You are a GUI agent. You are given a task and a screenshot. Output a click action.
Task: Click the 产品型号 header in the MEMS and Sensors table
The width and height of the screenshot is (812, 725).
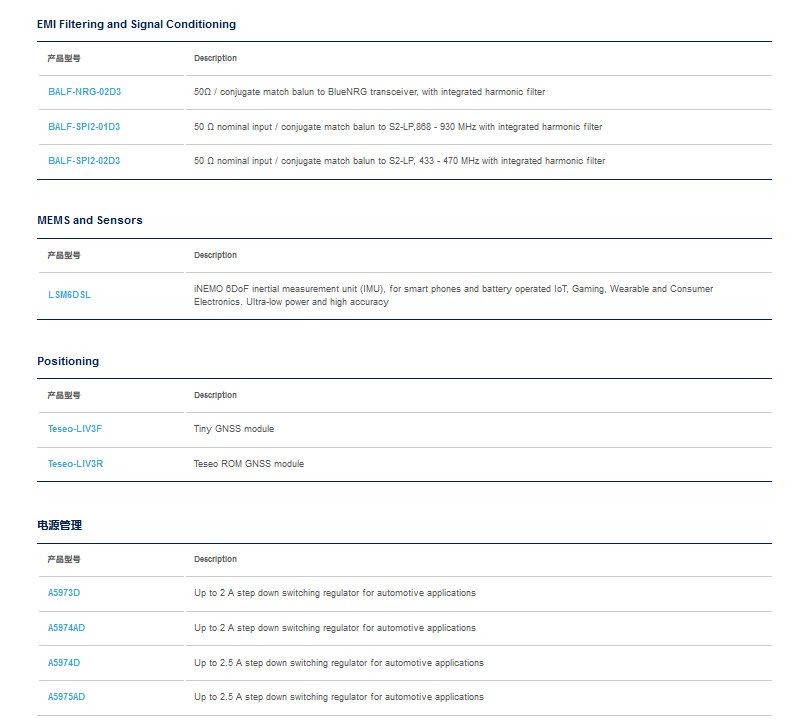[64, 255]
